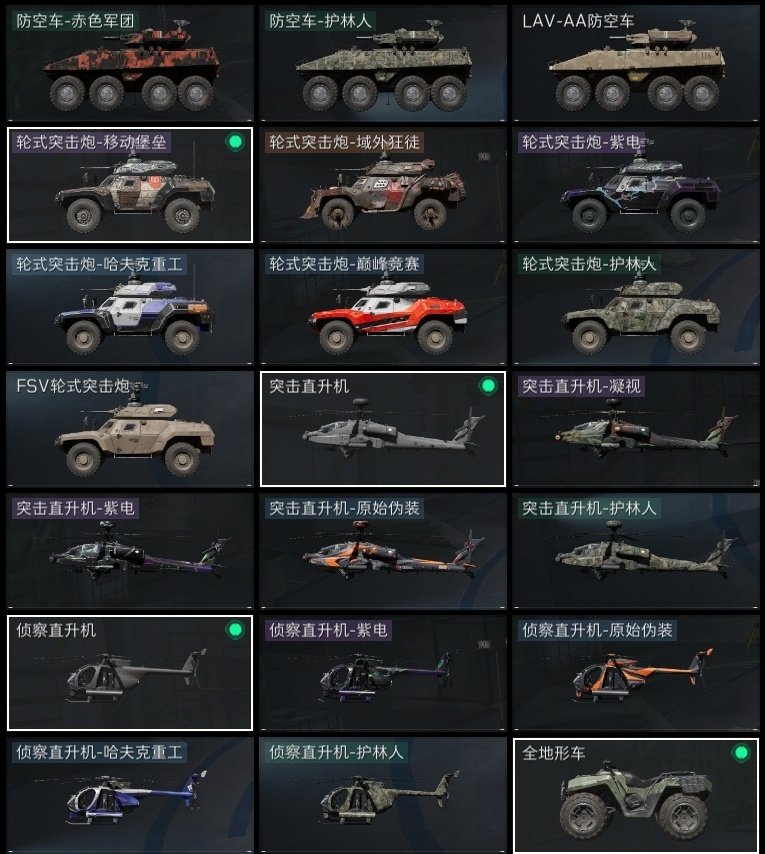Select the 突击直升机-护林人 skin
Viewport: 765px width, 854px height.
(636, 551)
